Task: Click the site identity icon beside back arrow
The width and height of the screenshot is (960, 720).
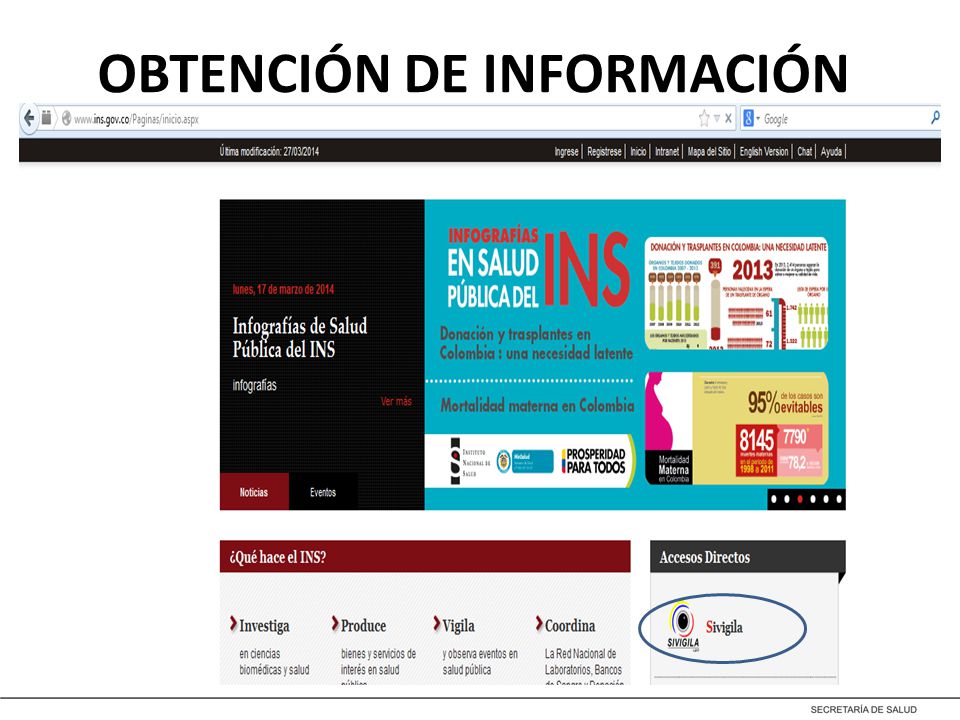Action: click(x=47, y=118)
